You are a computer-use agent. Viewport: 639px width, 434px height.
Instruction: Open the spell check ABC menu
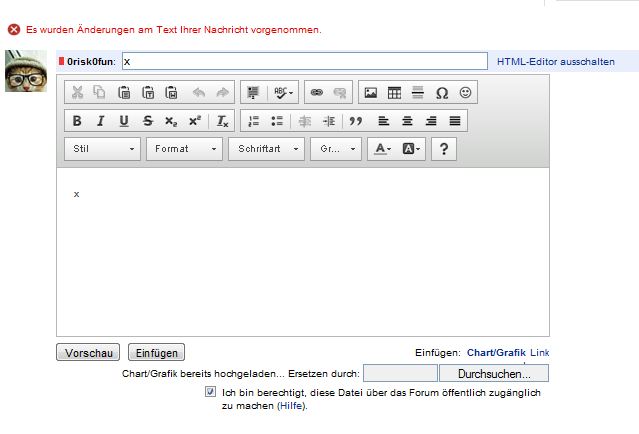(283, 93)
